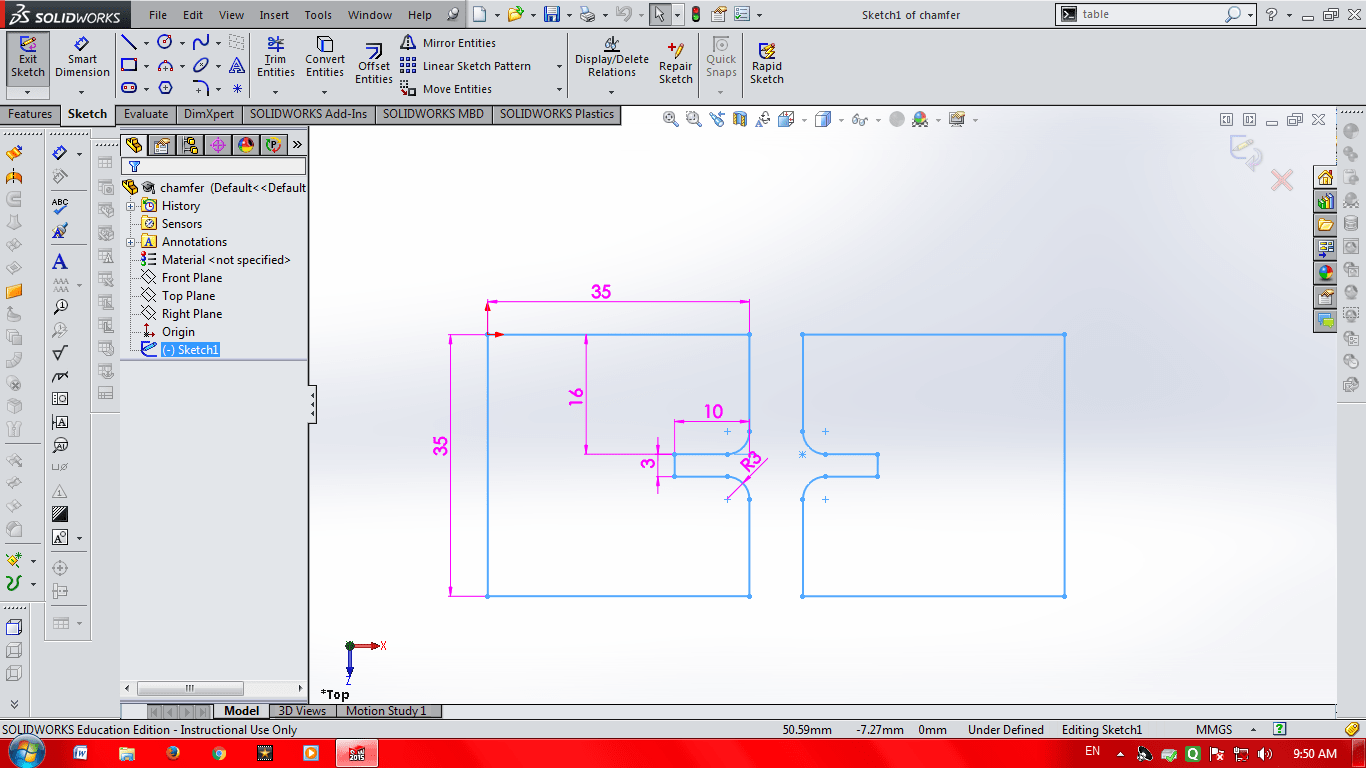Switch to the Evaluate tab
This screenshot has width=1366, height=768.
(x=146, y=114)
